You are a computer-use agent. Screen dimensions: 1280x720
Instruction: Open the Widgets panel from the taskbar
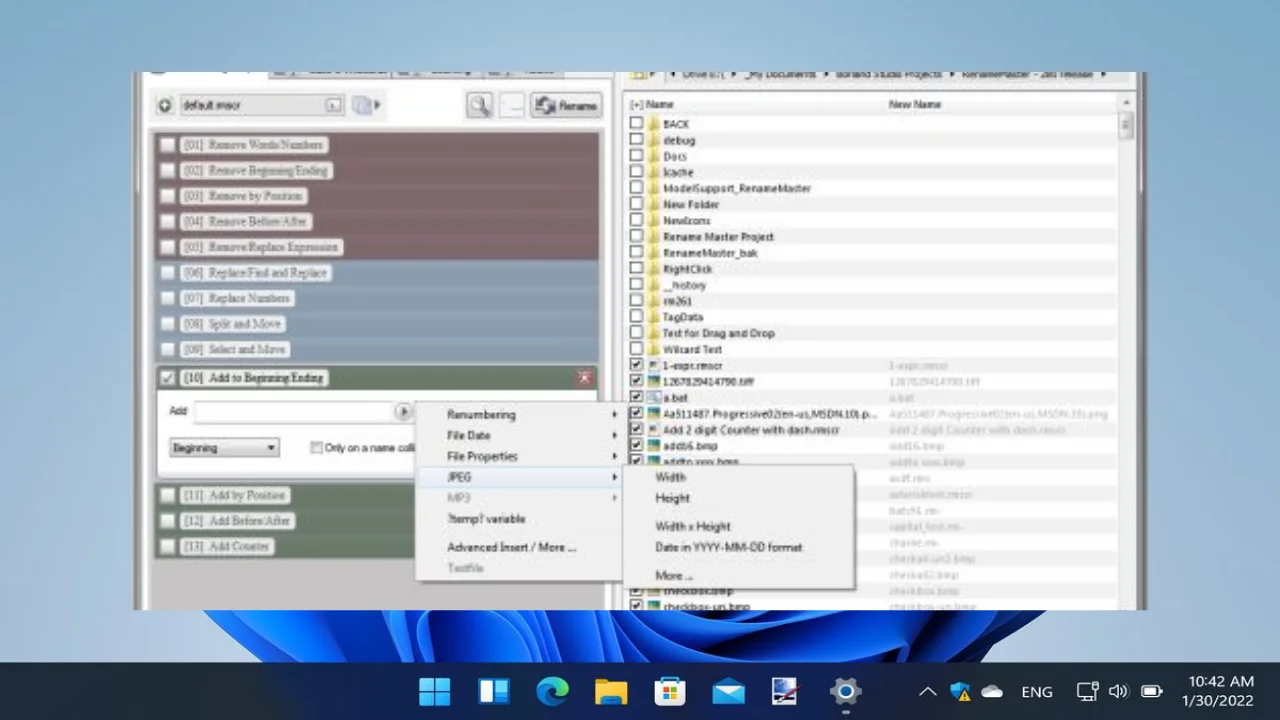point(494,691)
